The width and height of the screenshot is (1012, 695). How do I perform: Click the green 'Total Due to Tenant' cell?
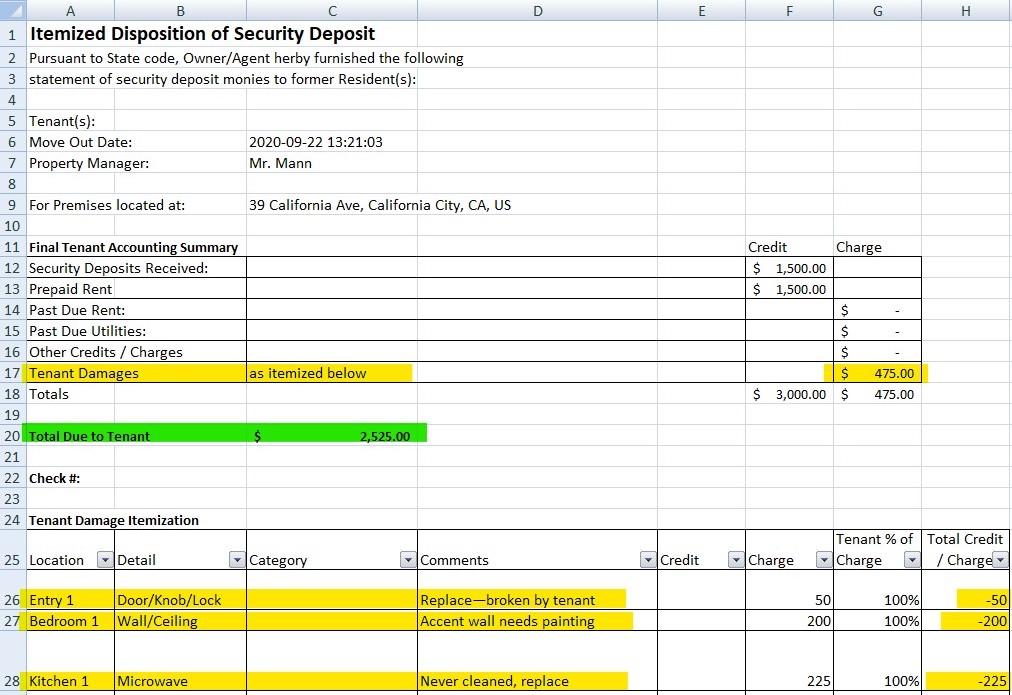pos(89,436)
